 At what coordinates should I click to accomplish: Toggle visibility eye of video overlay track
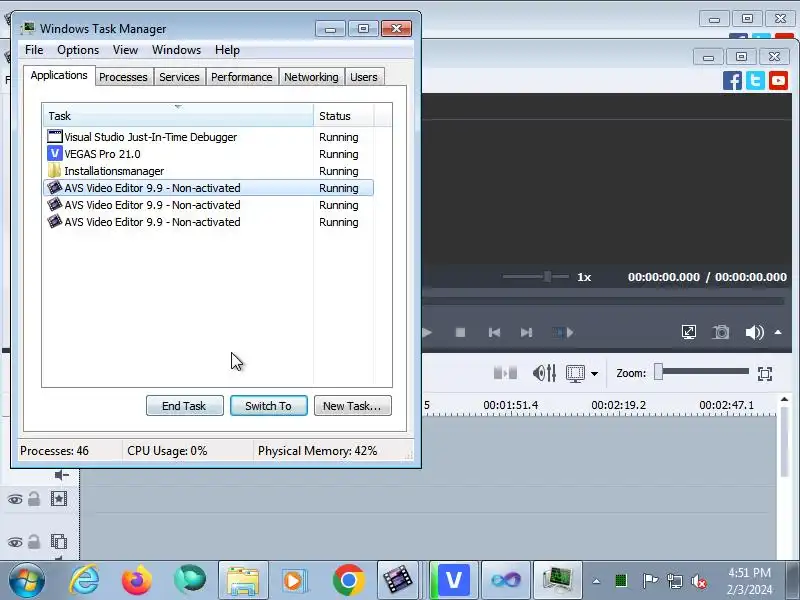tap(15, 542)
